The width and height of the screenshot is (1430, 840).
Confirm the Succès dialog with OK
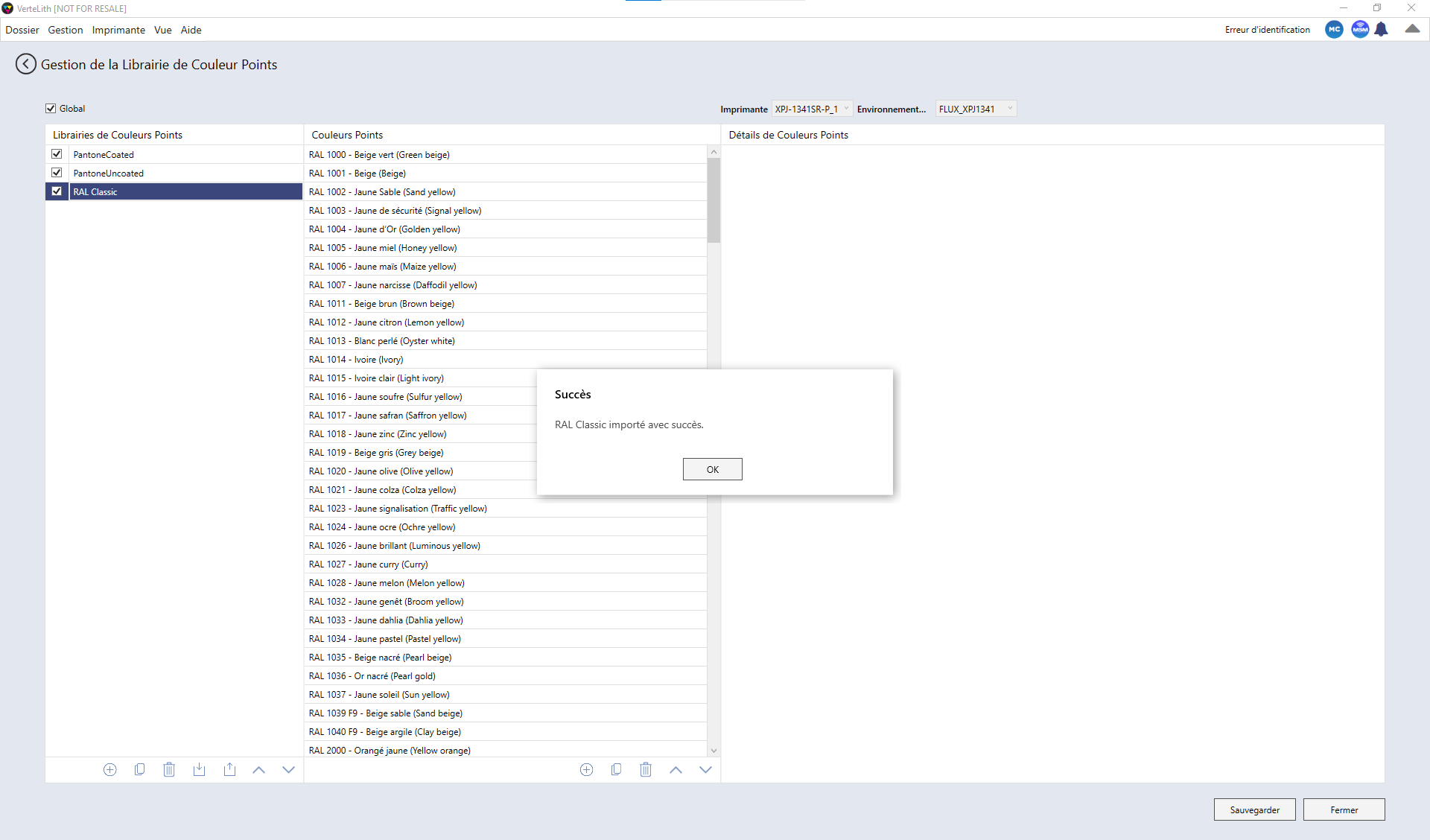coord(712,469)
